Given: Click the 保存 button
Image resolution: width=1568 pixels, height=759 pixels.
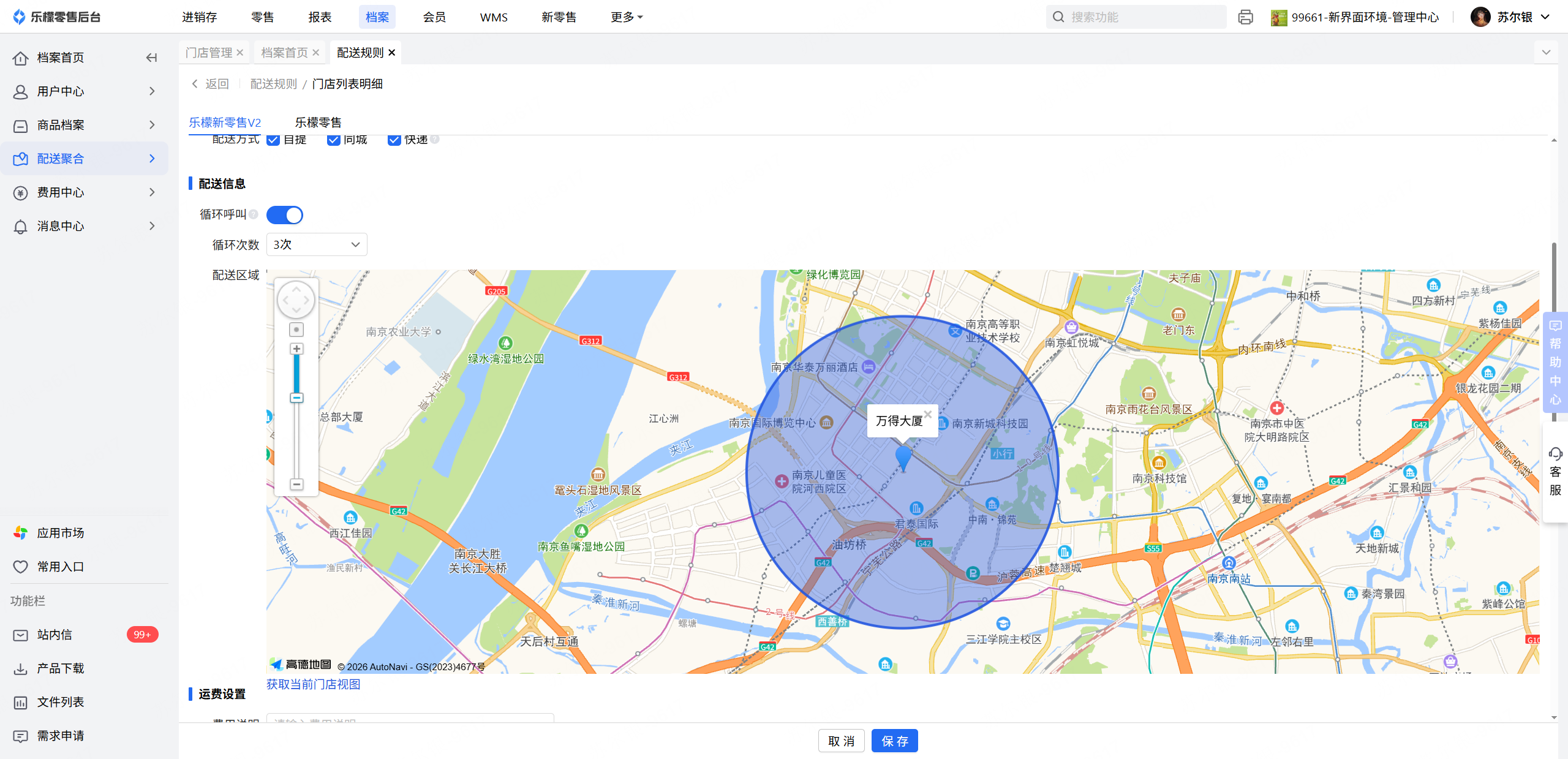Looking at the screenshot, I should [894, 741].
